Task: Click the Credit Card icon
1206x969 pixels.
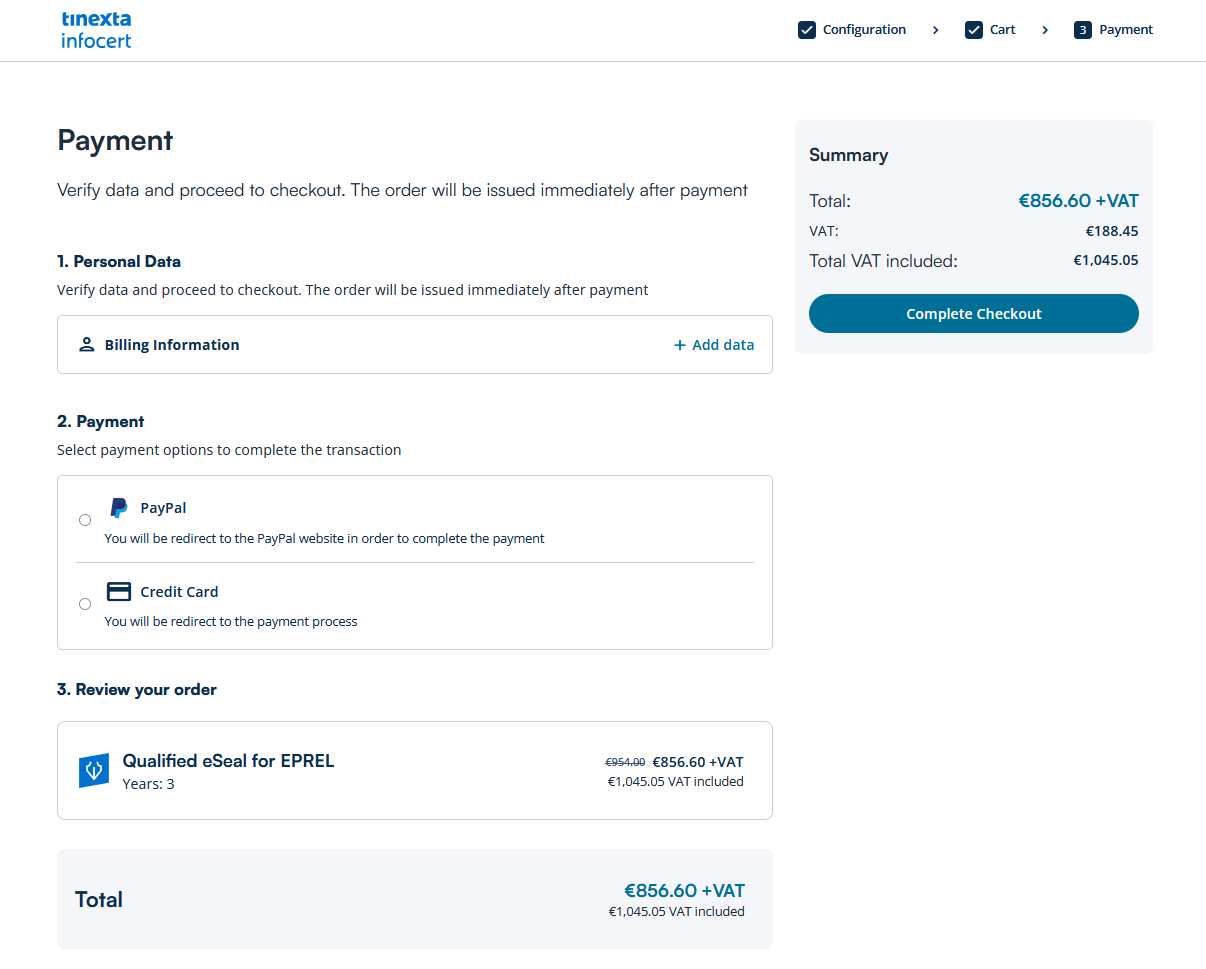Action: (119, 592)
